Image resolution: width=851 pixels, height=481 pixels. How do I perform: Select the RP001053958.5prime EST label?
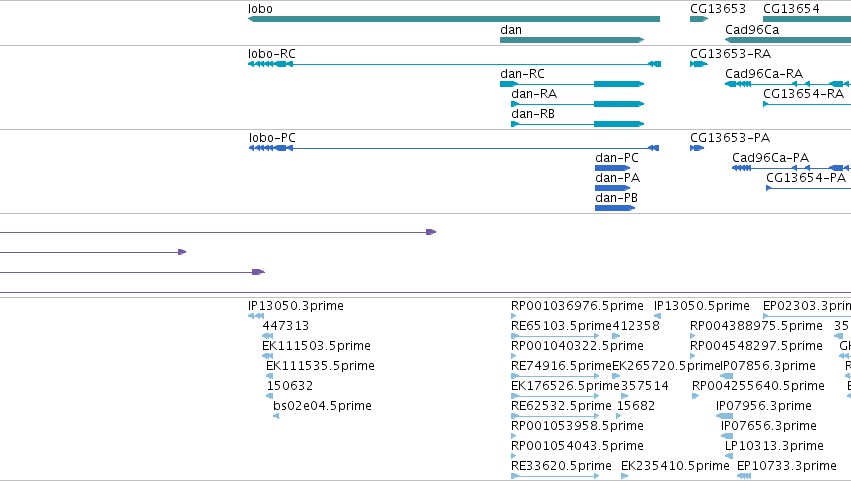tap(577, 427)
